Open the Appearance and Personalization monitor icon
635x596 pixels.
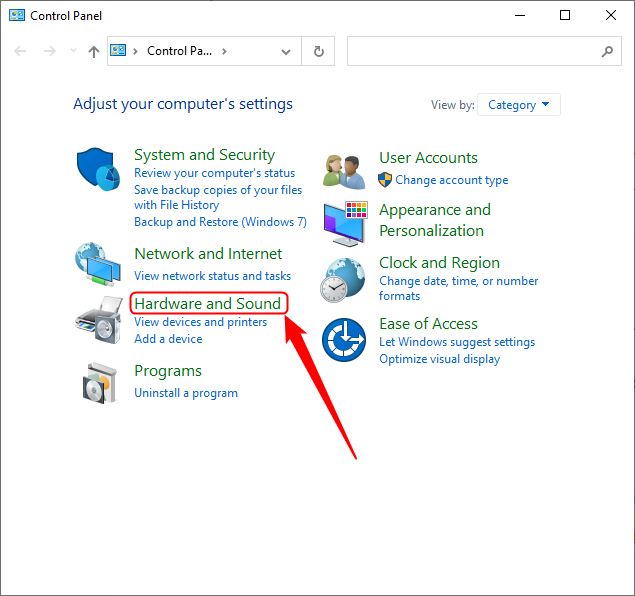(345, 223)
